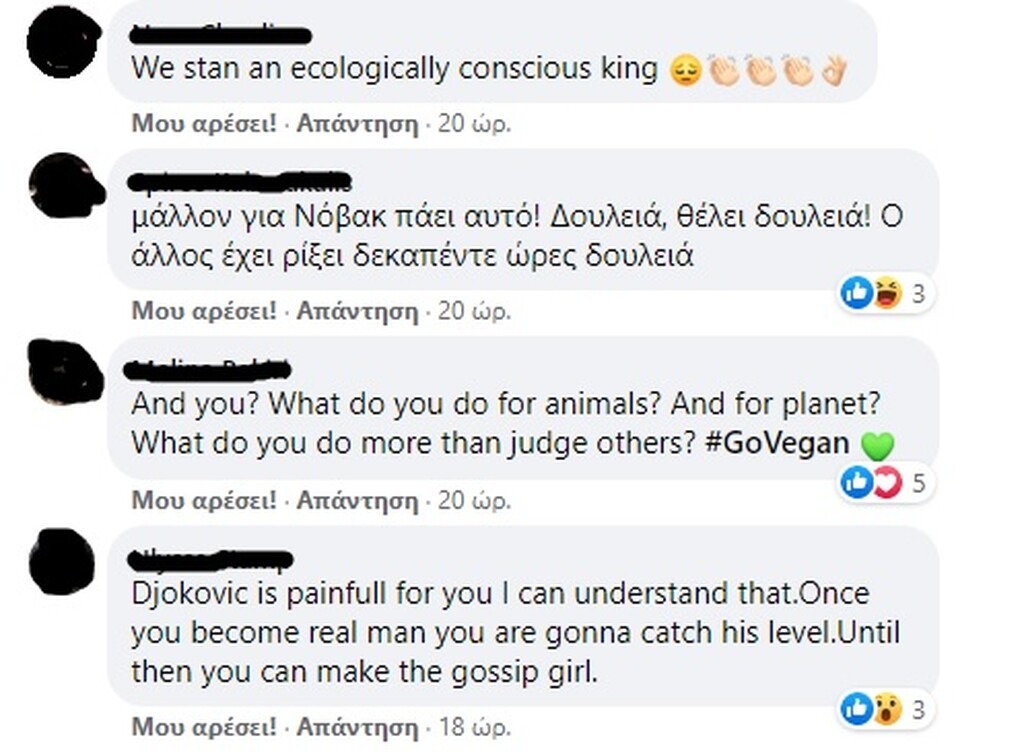Image resolution: width=1024 pixels, height=752 pixels.
Task: Like the 'ecologically conscious king' comment
Action: coord(203,124)
